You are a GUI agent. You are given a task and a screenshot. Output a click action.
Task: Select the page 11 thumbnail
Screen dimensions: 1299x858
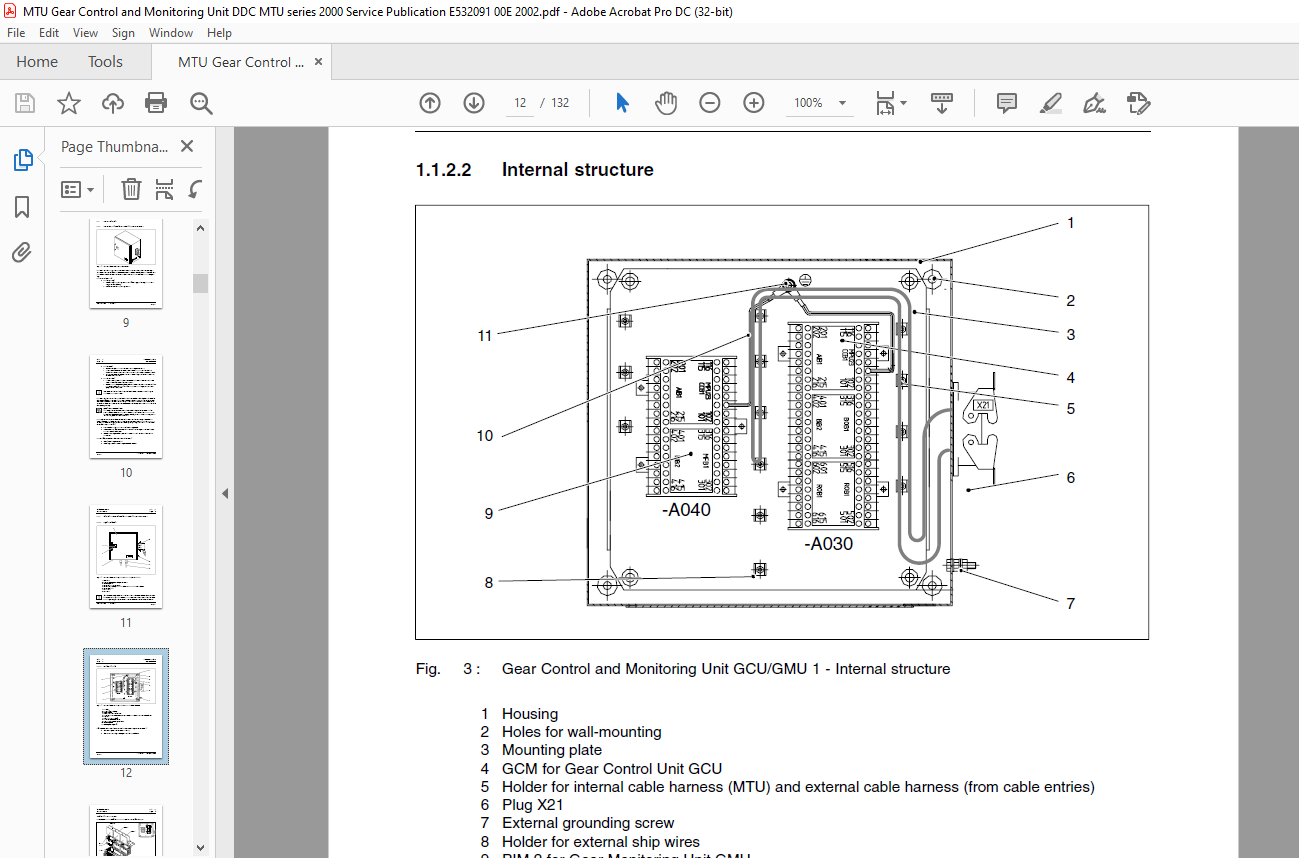pyautogui.click(x=126, y=556)
